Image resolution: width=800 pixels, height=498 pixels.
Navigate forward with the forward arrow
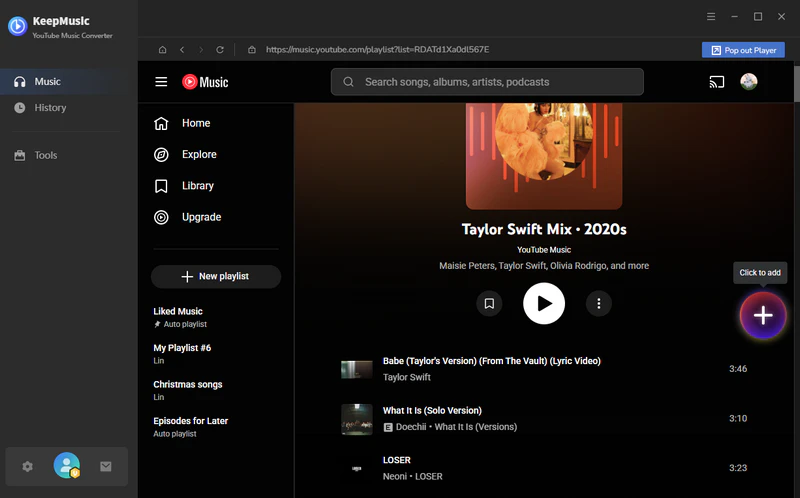tap(201, 49)
